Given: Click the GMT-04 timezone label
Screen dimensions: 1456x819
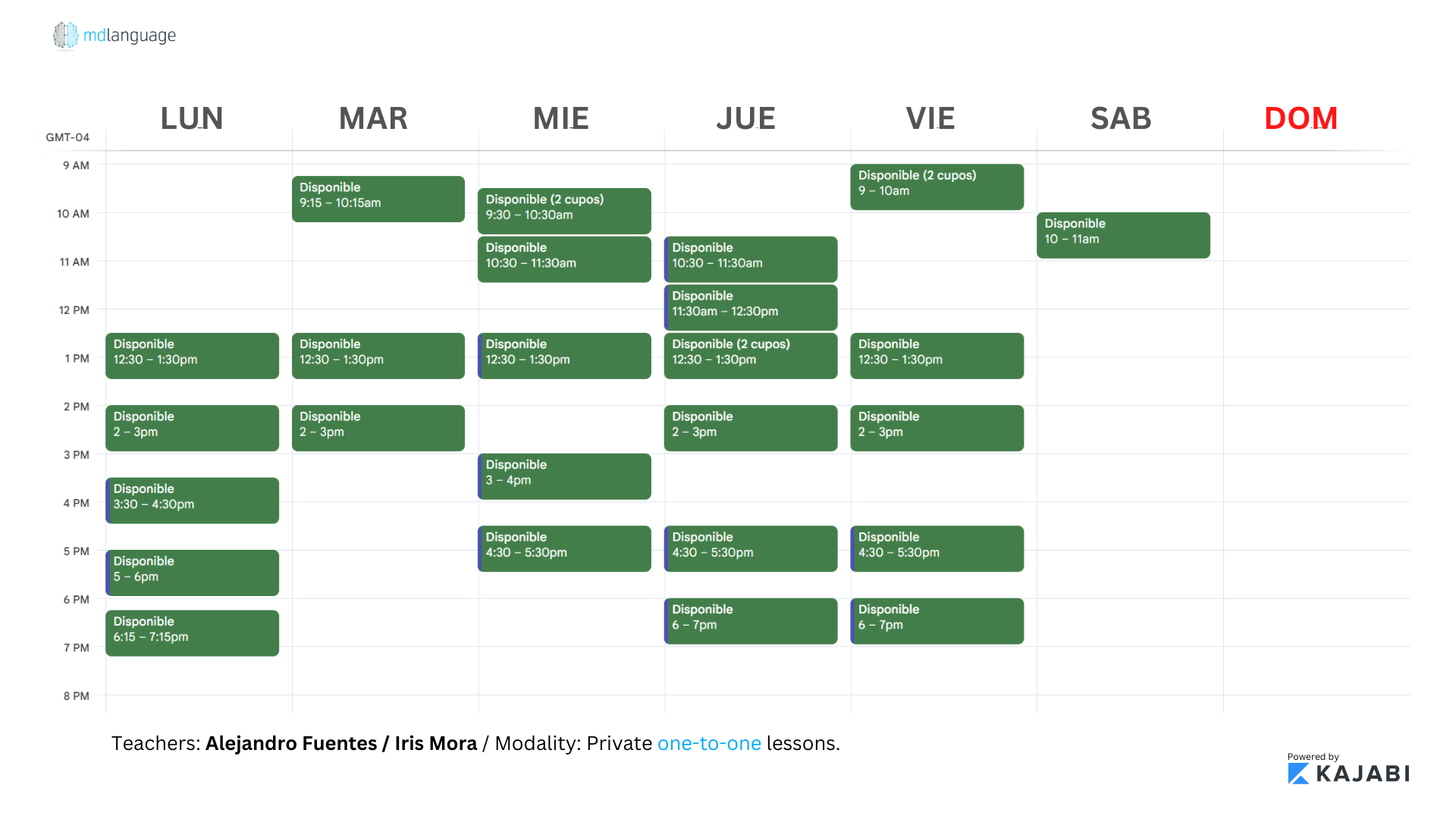Looking at the screenshot, I should coord(67,137).
